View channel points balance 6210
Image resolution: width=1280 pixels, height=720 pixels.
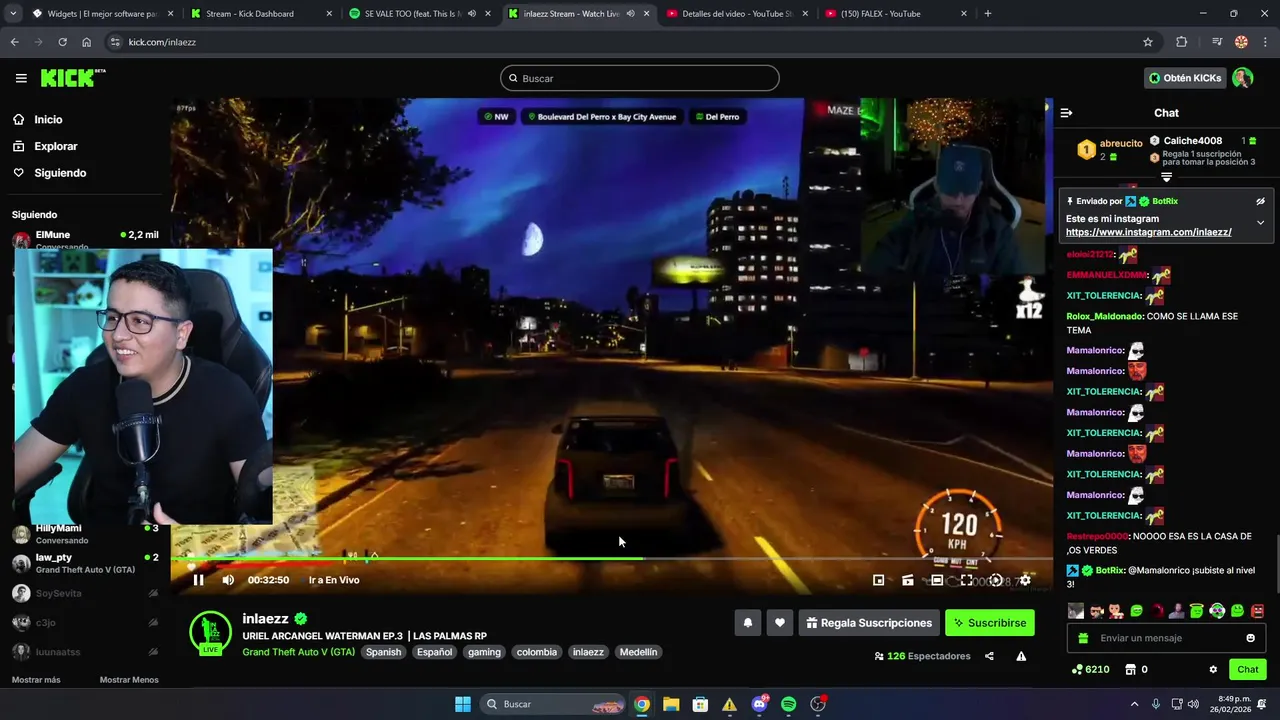tap(1090, 669)
